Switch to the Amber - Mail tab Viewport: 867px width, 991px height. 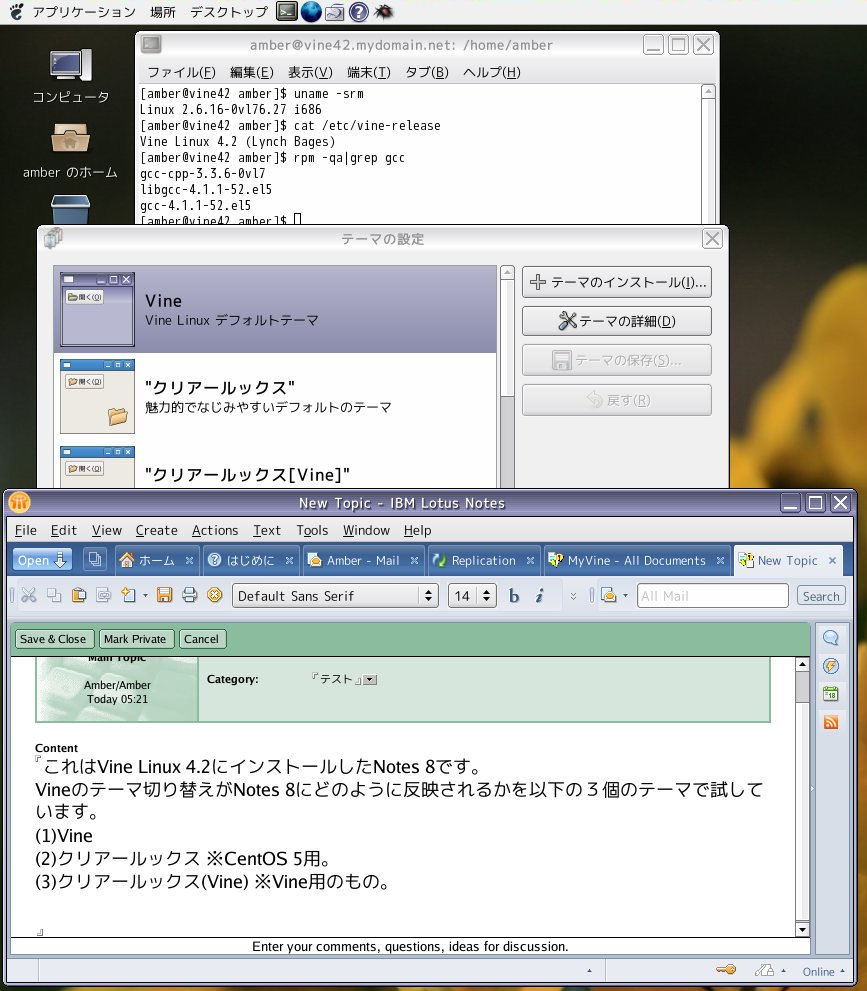(362, 561)
